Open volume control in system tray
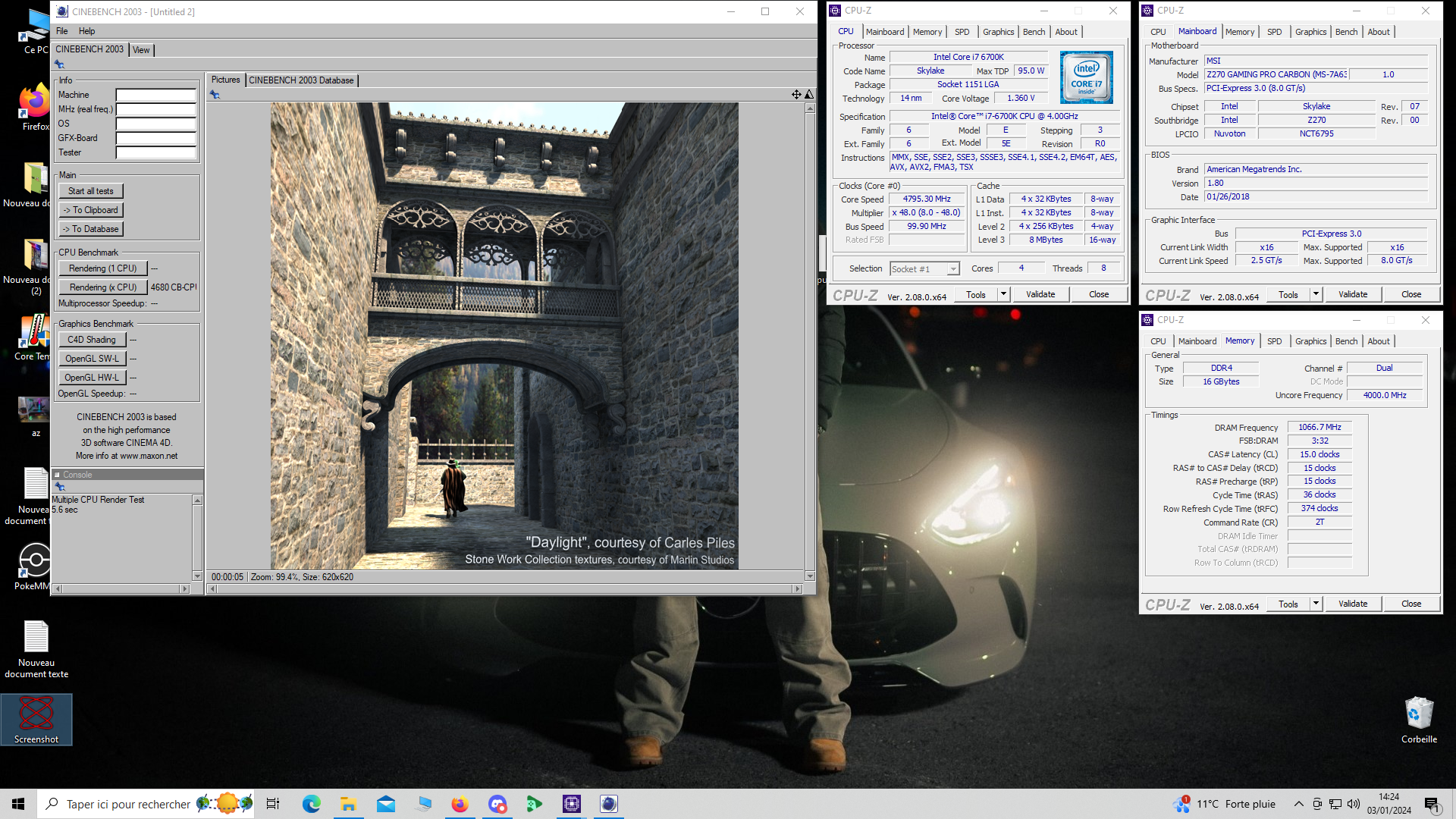 (x=1354, y=804)
